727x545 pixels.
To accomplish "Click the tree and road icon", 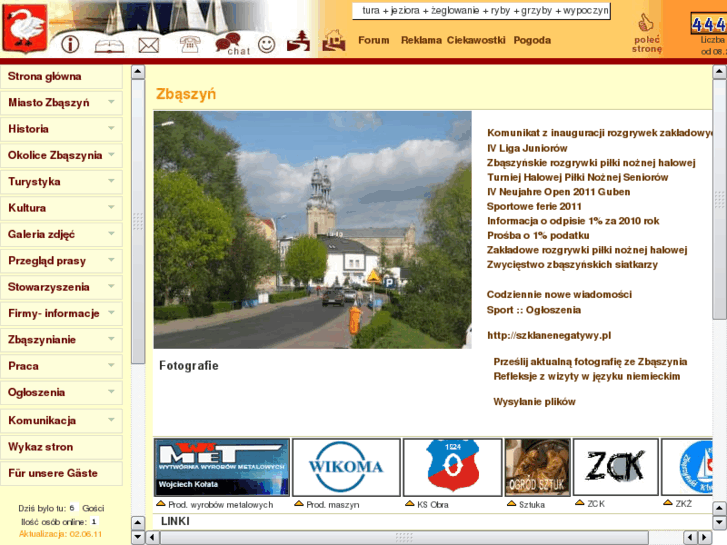I will coord(298,41).
